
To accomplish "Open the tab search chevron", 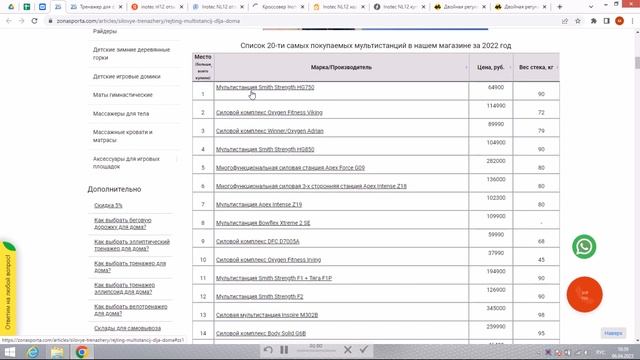I will [591, 7].
